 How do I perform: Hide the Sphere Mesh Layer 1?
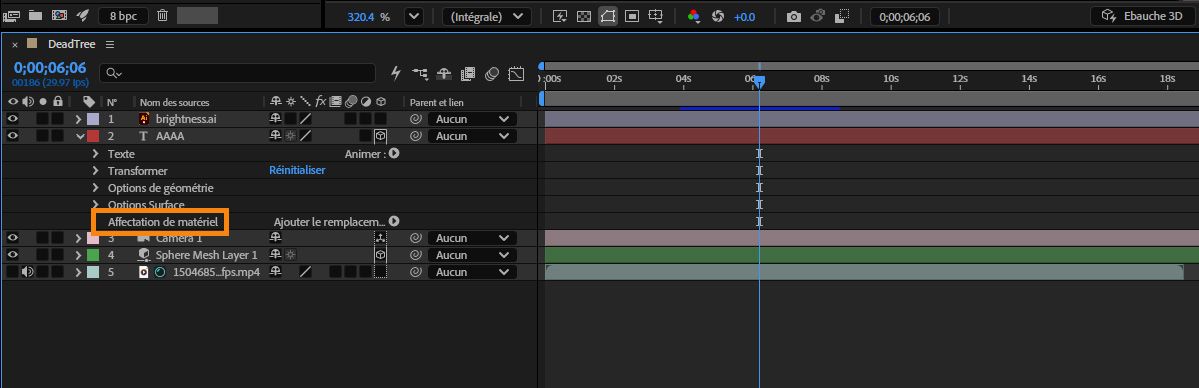point(12,255)
